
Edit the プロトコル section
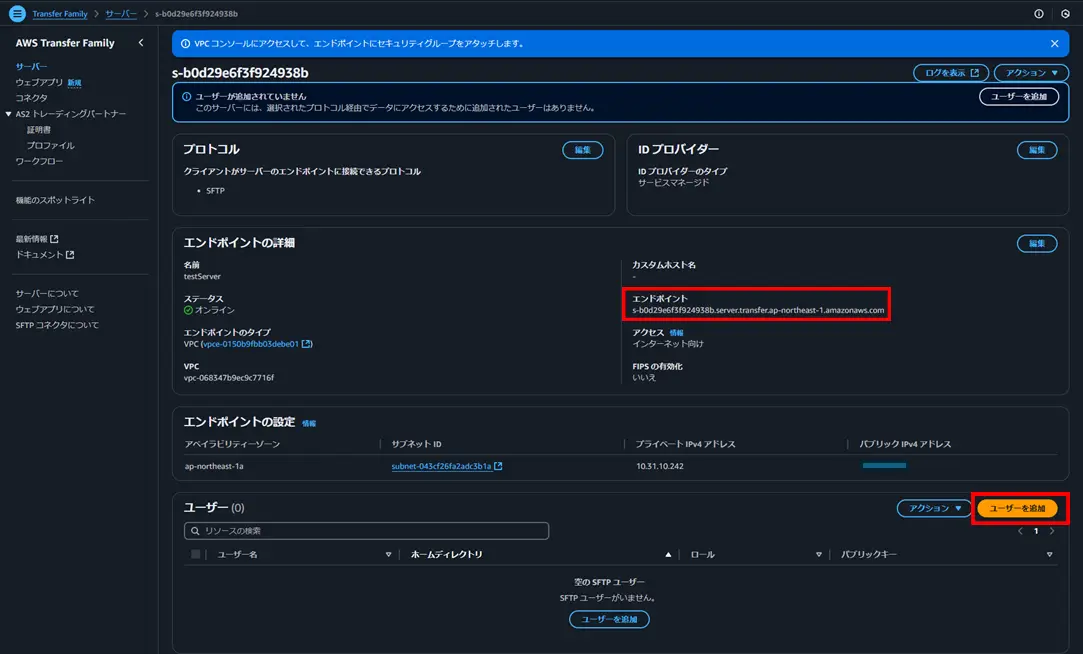pyautogui.click(x=582, y=150)
